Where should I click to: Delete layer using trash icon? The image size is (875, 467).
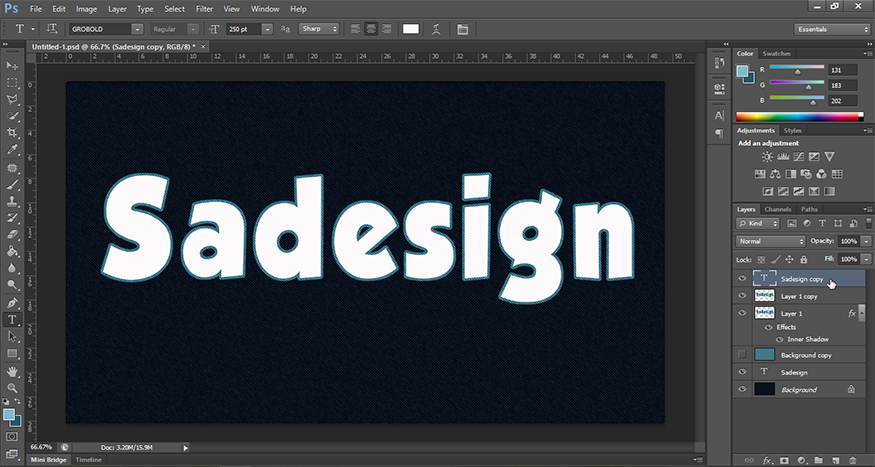click(x=852, y=460)
